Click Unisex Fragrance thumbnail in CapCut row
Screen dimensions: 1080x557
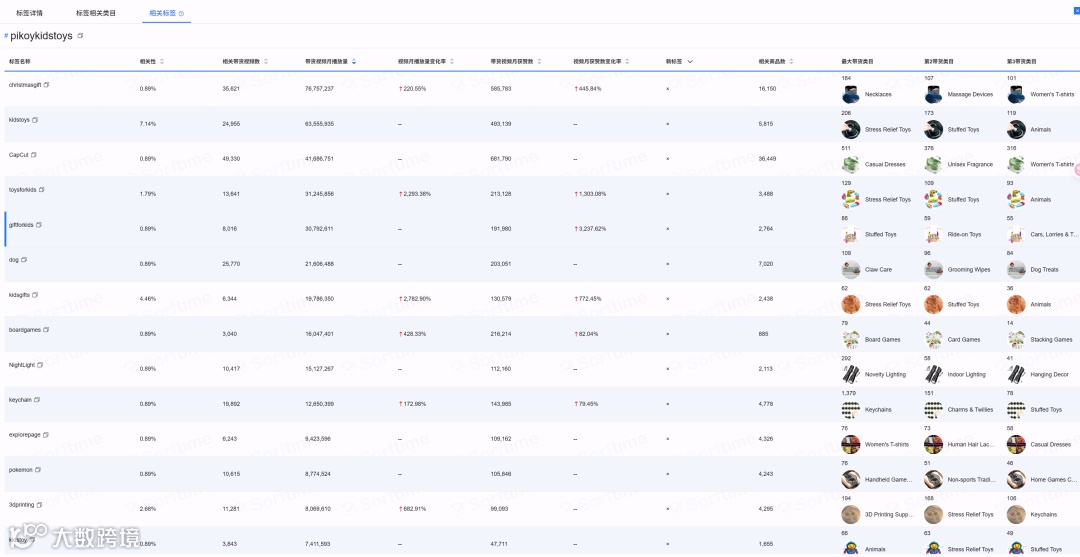click(933, 165)
